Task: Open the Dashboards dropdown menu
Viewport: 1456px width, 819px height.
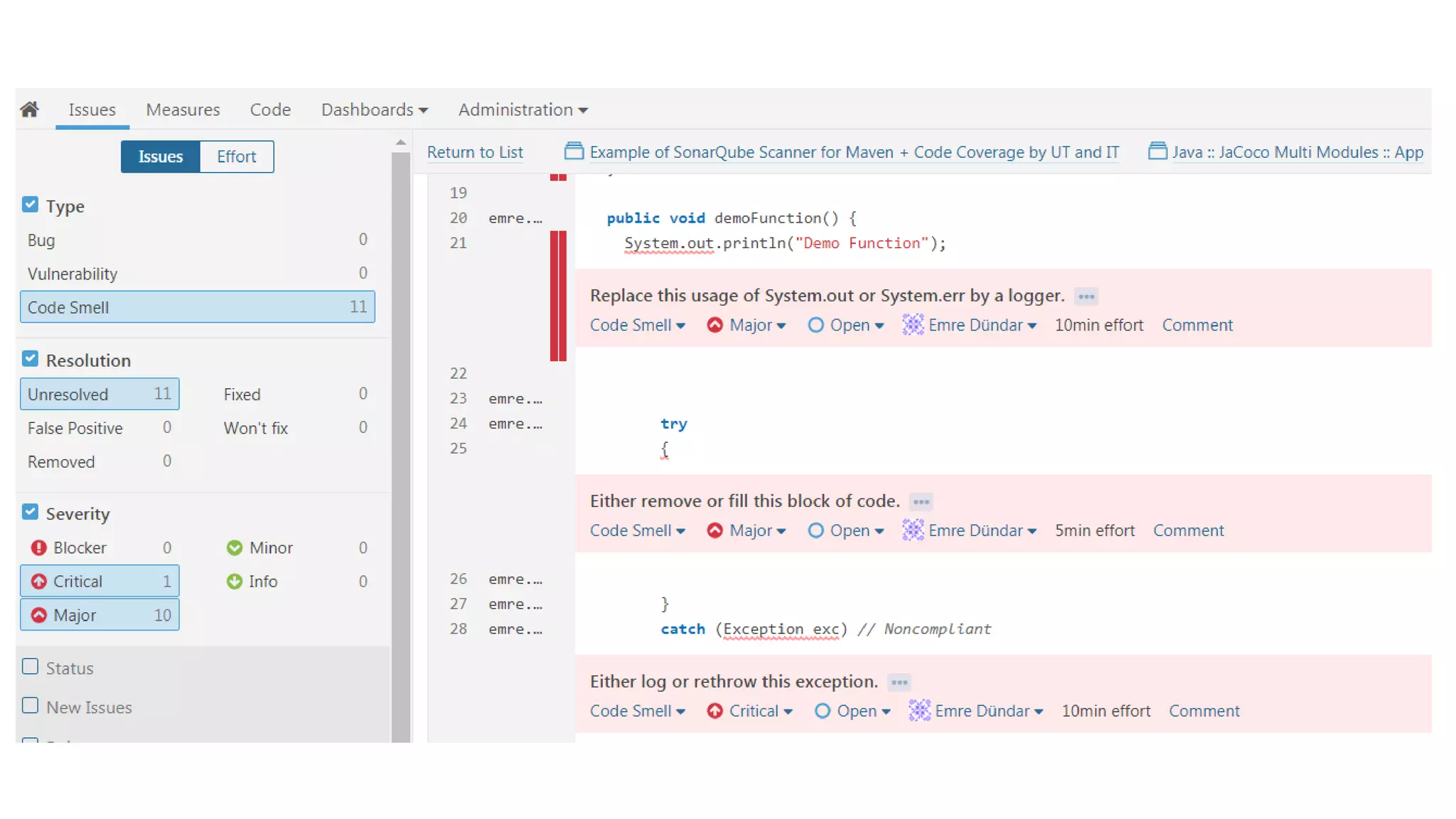Action: click(x=374, y=109)
